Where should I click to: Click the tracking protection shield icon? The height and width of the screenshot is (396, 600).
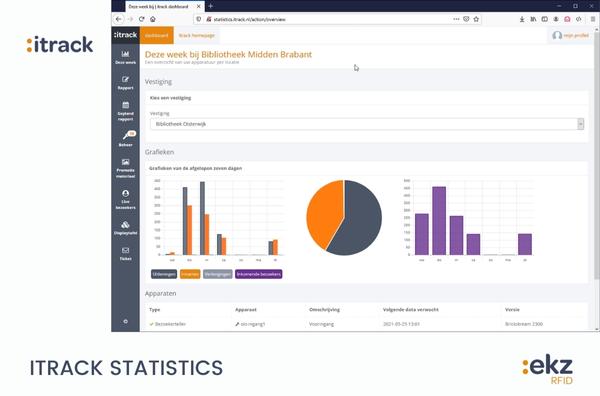[x=199, y=19]
